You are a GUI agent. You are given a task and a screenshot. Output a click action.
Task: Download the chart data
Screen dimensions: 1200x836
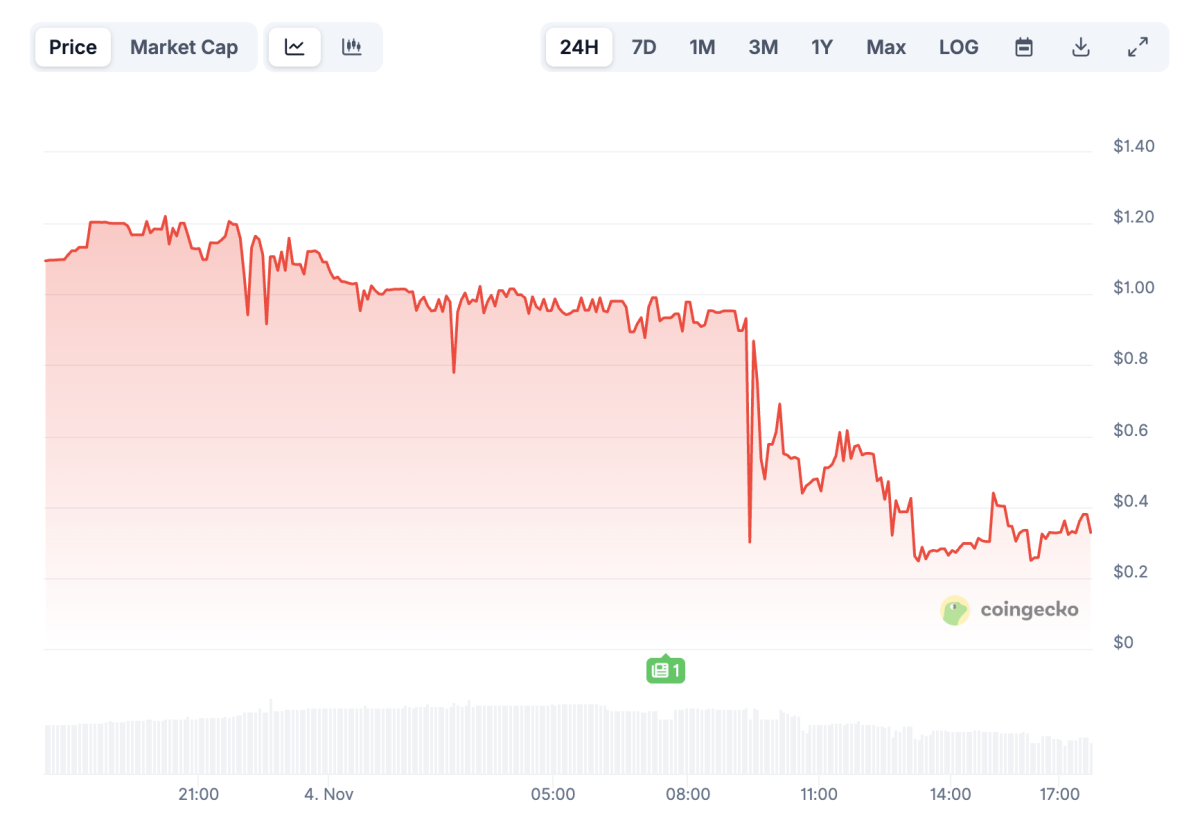tap(1081, 47)
